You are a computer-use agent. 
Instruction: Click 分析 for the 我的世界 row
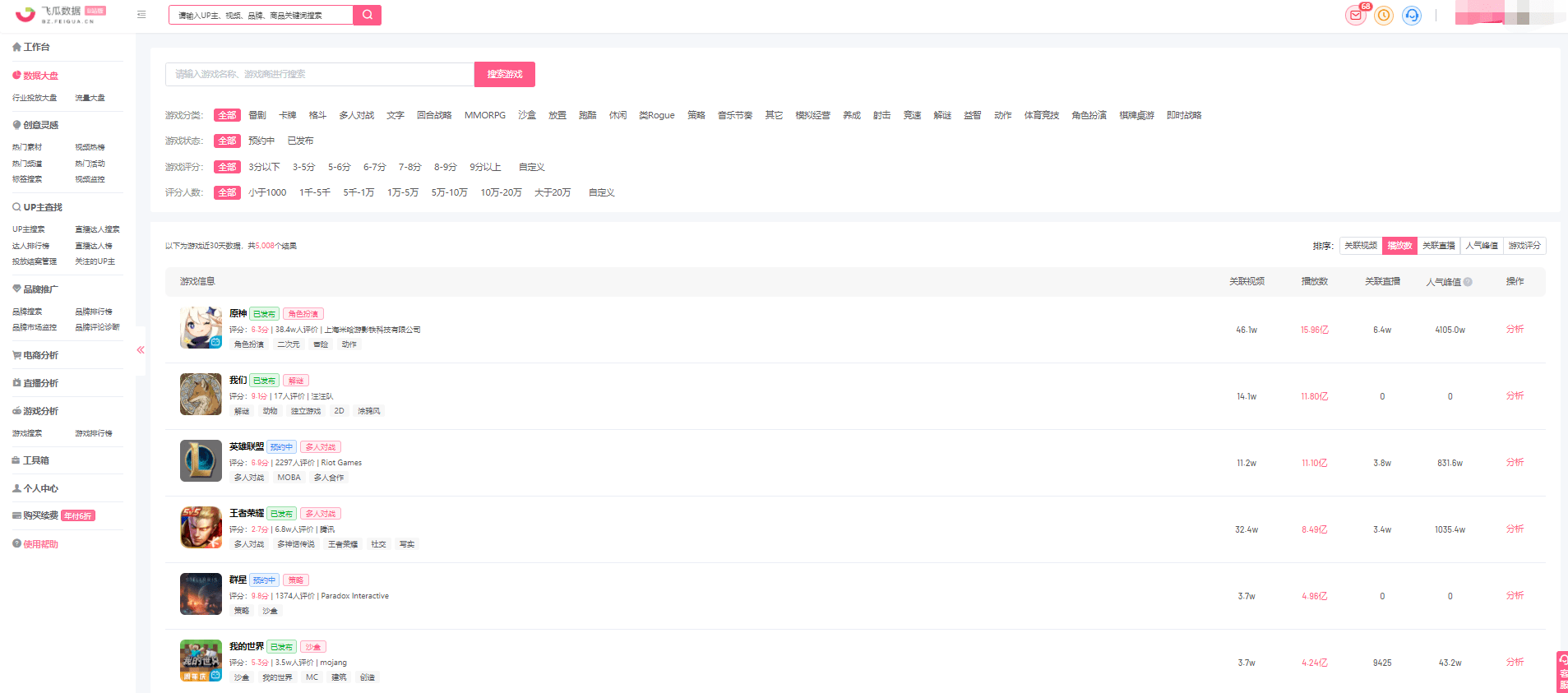click(x=1515, y=662)
